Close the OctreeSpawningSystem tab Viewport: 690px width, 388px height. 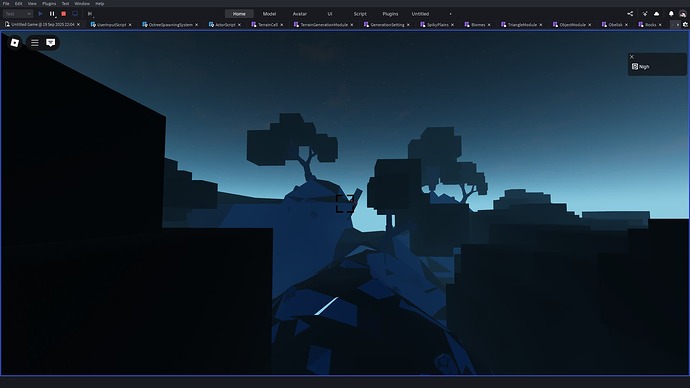pos(196,25)
